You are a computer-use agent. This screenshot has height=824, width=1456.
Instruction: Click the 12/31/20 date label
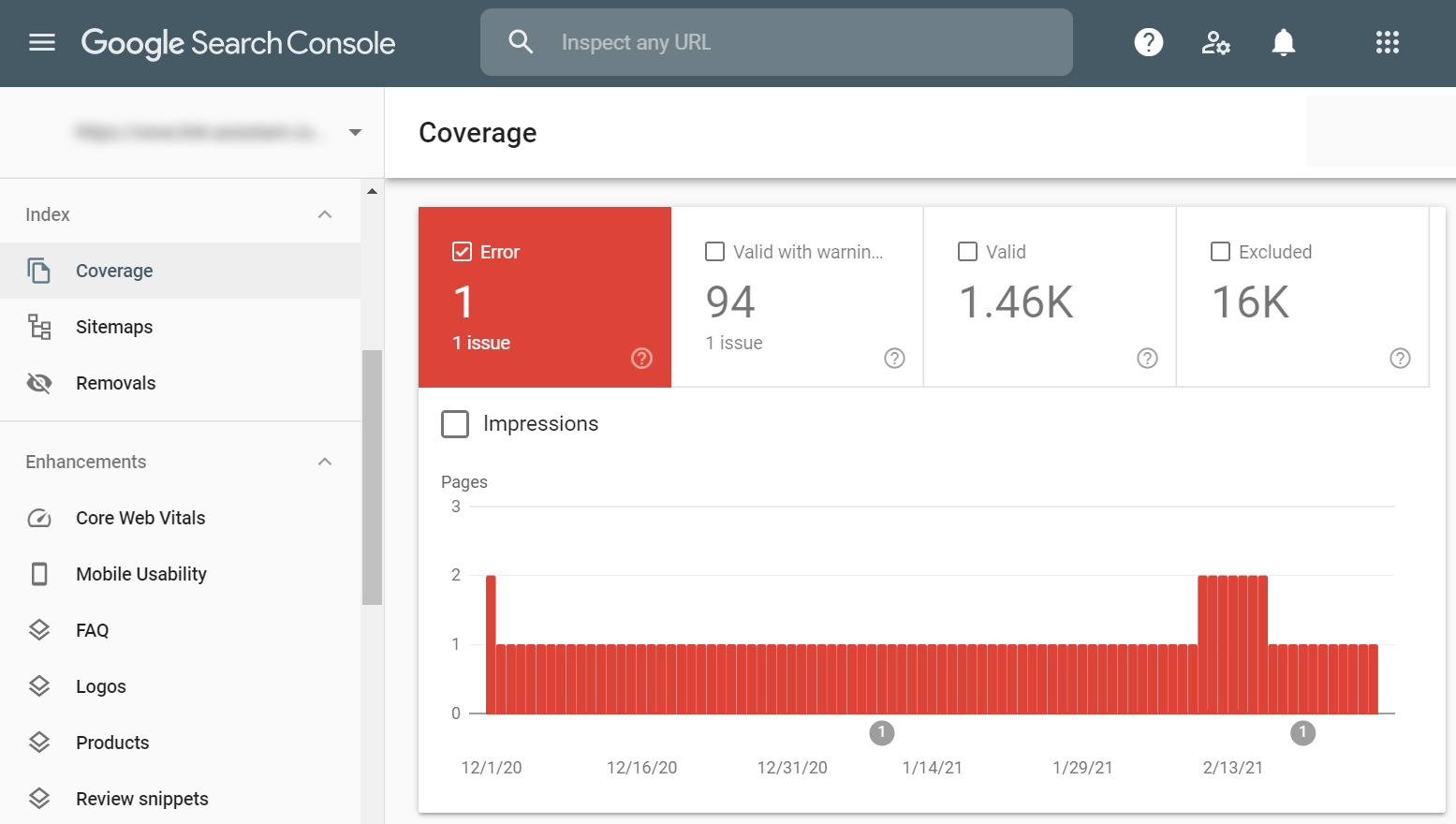pyautogui.click(x=792, y=768)
